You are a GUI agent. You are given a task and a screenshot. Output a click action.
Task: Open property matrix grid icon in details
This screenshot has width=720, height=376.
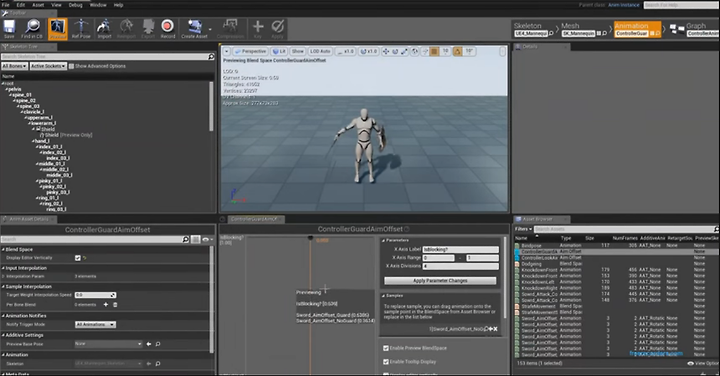[x=196, y=239]
